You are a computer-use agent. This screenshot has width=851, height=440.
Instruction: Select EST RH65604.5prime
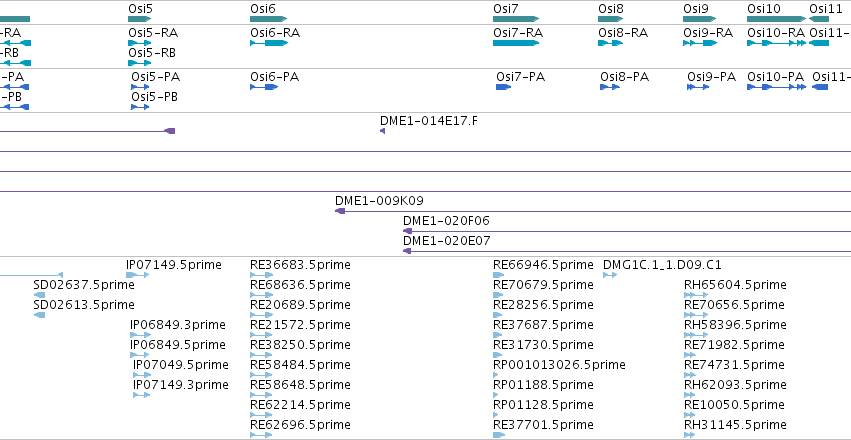696,295
